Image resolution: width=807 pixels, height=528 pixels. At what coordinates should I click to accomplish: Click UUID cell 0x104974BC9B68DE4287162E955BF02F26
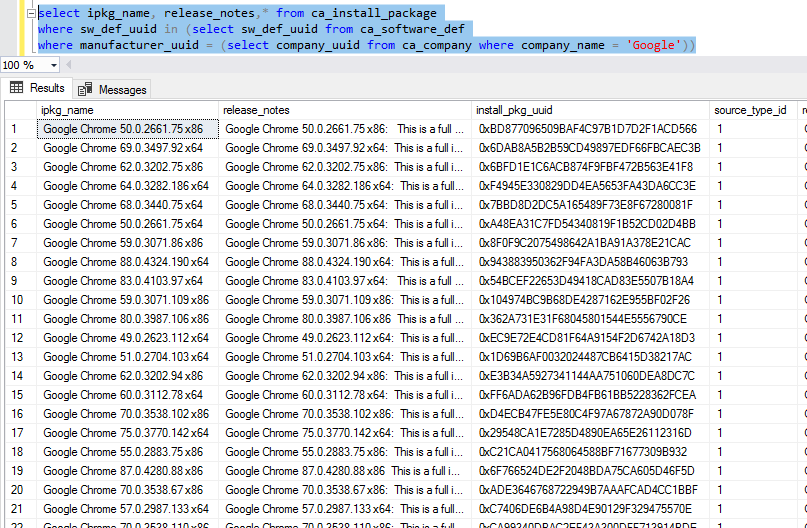point(590,300)
